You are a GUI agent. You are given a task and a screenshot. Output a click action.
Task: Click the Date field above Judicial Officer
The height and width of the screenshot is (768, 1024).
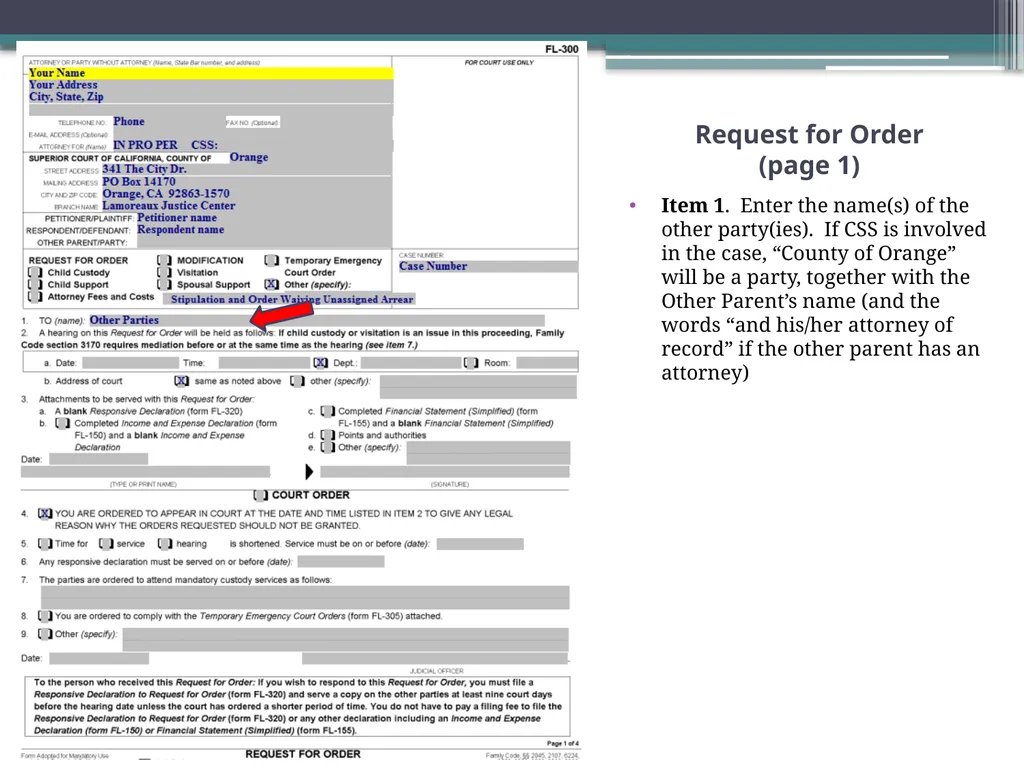pos(99,658)
